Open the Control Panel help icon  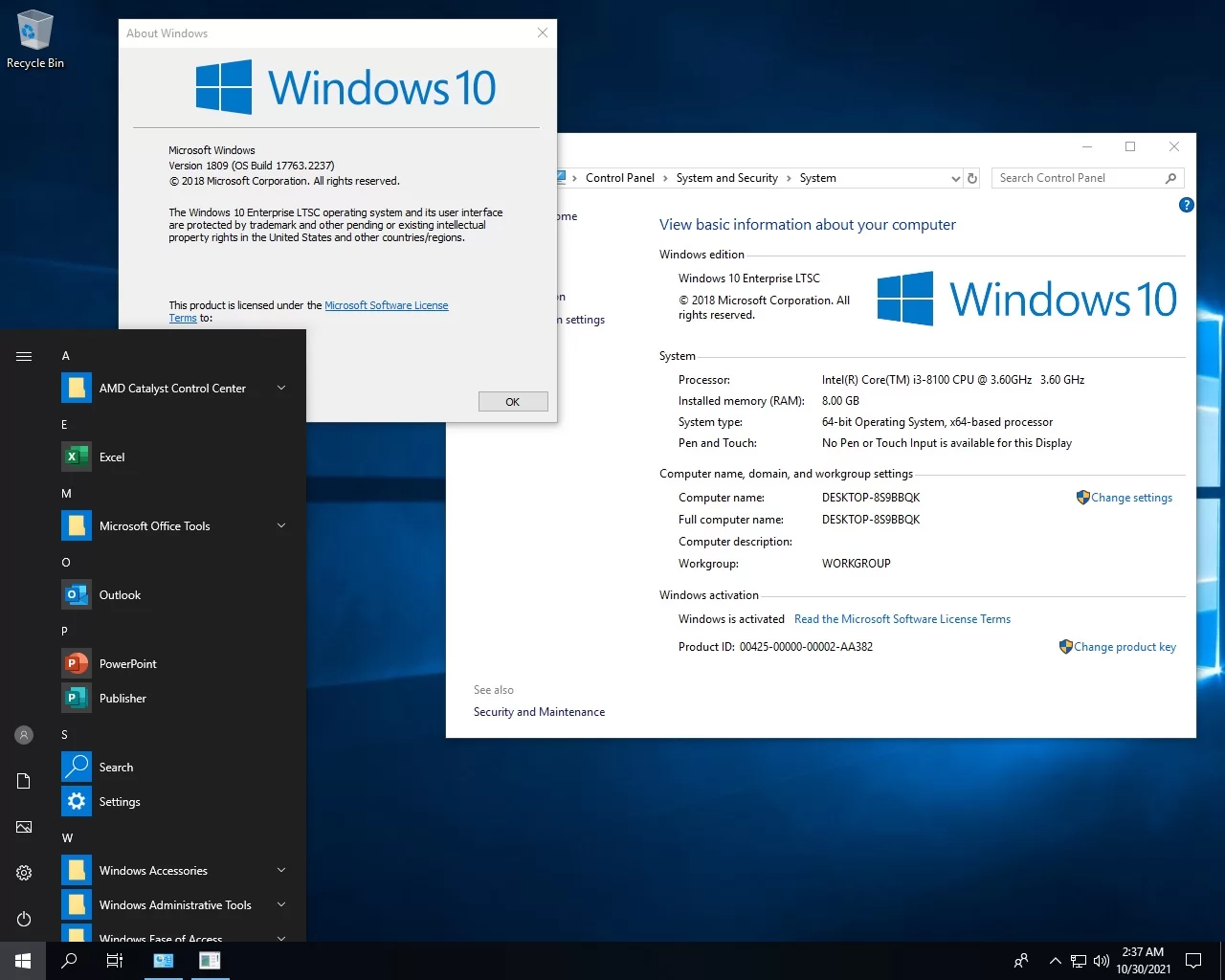coord(1186,205)
